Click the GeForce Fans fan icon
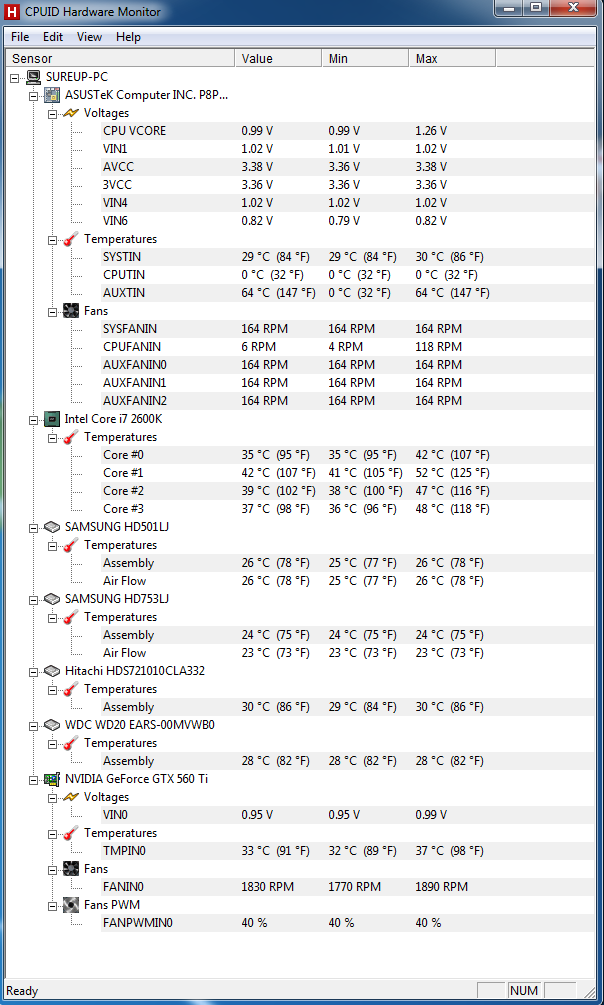The width and height of the screenshot is (604, 1005). [71, 869]
